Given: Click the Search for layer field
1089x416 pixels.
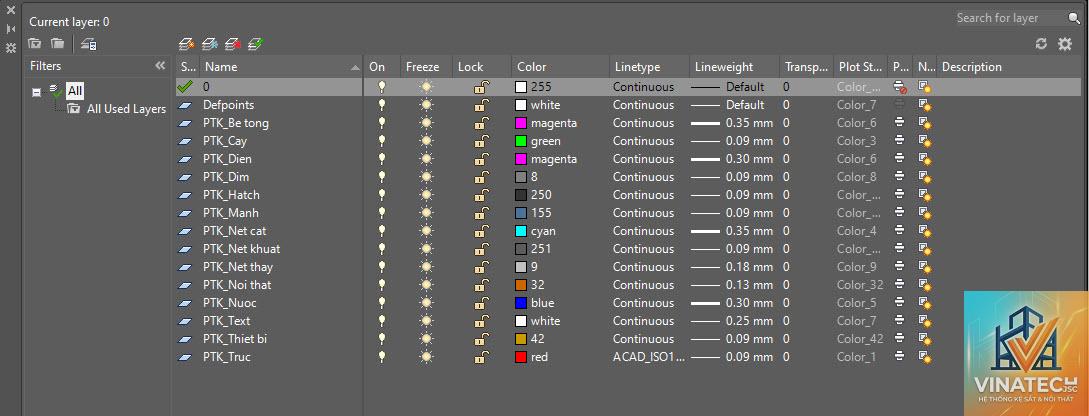Looking at the screenshot, I should click(x=1011, y=18).
